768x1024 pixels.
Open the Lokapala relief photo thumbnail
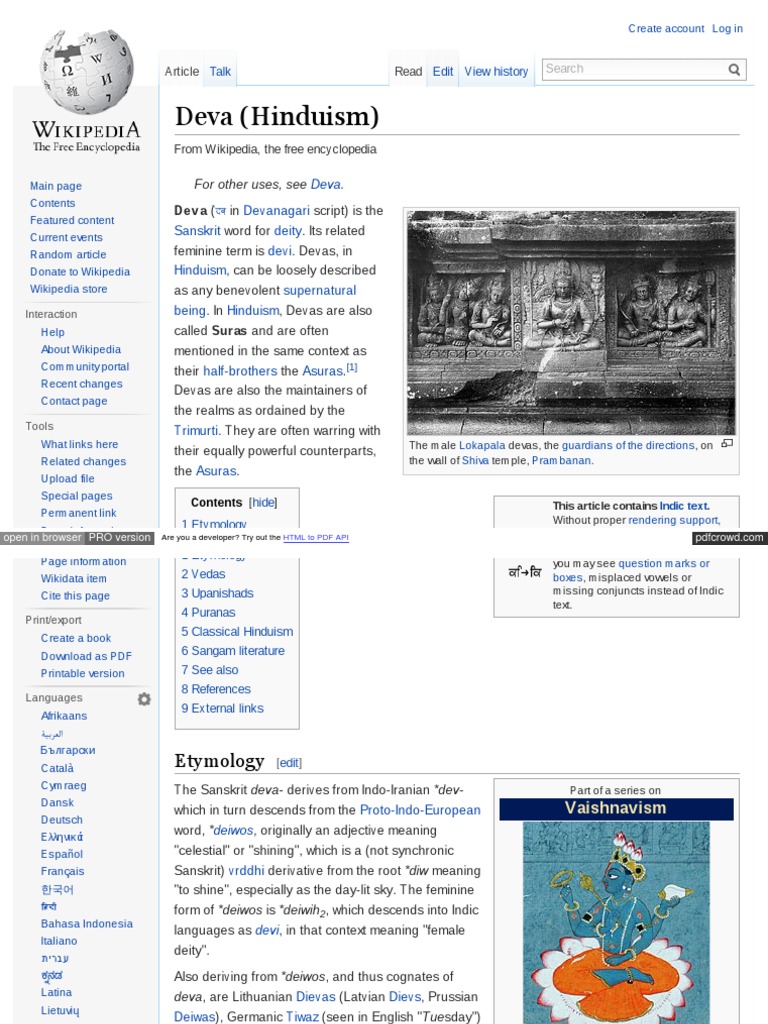coord(571,323)
